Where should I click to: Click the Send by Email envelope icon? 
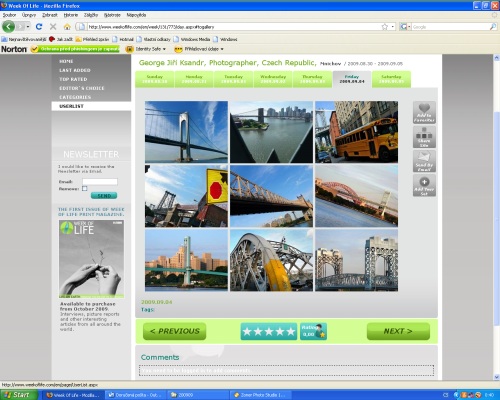424,161
